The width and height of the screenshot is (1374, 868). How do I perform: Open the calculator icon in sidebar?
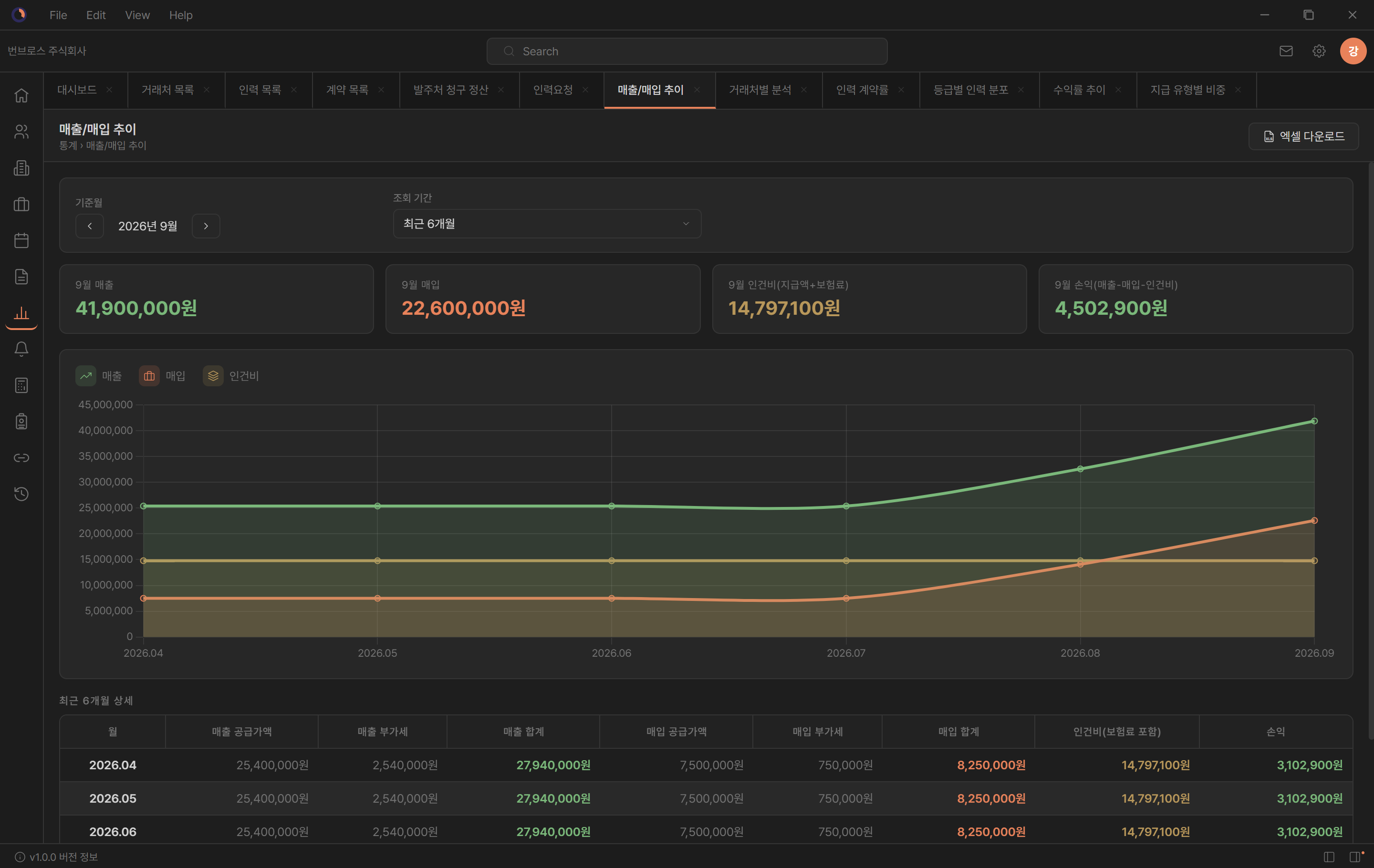click(21, 385)
